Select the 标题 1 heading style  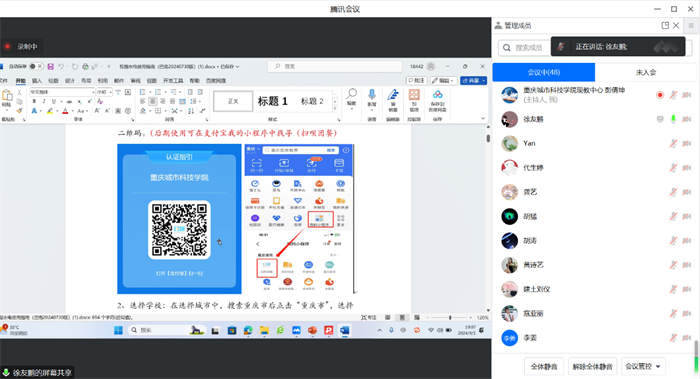click(272, 101)
